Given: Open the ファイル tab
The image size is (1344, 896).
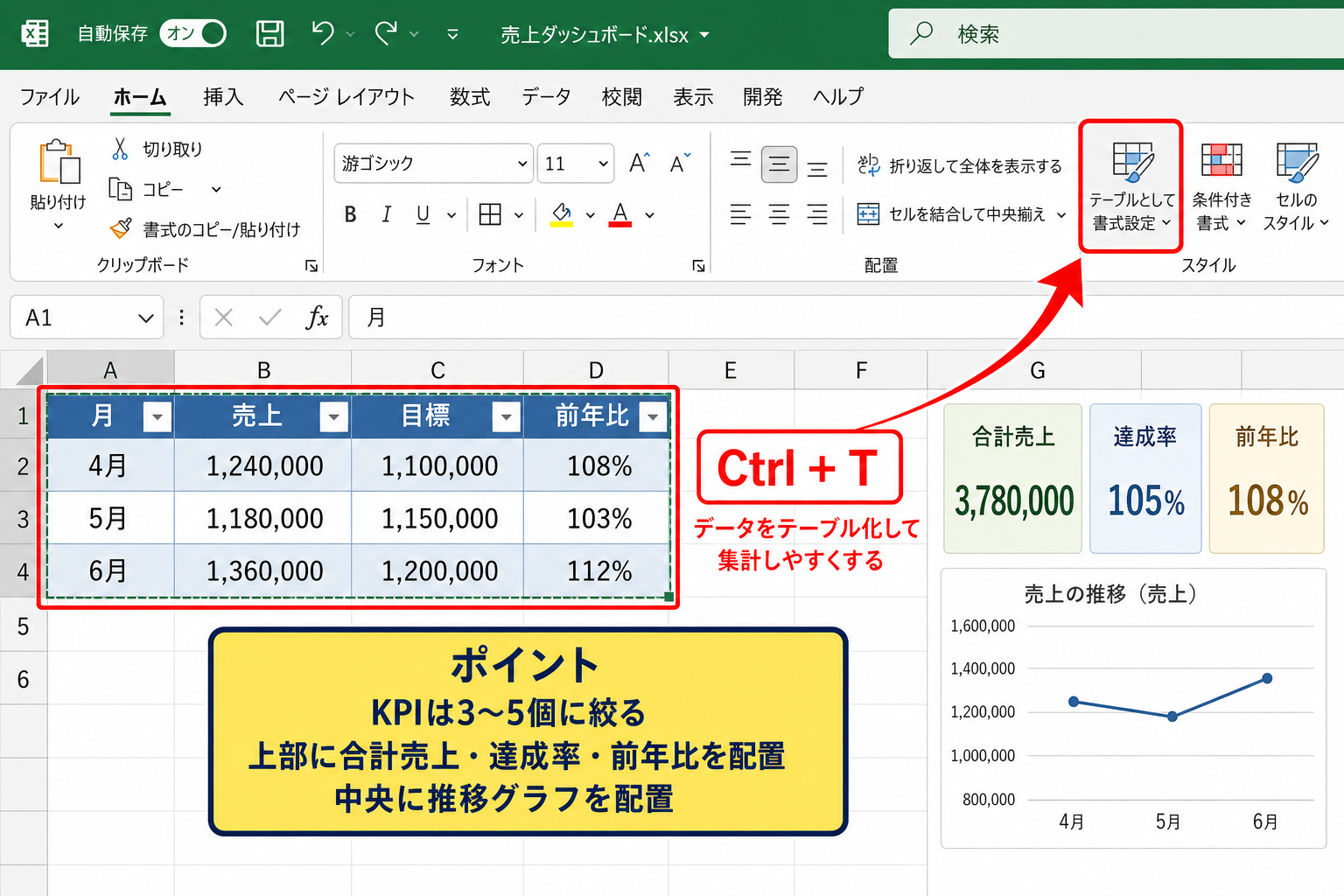Looking at the screenshot, I should pyautogui.click(x=50, y=96).
